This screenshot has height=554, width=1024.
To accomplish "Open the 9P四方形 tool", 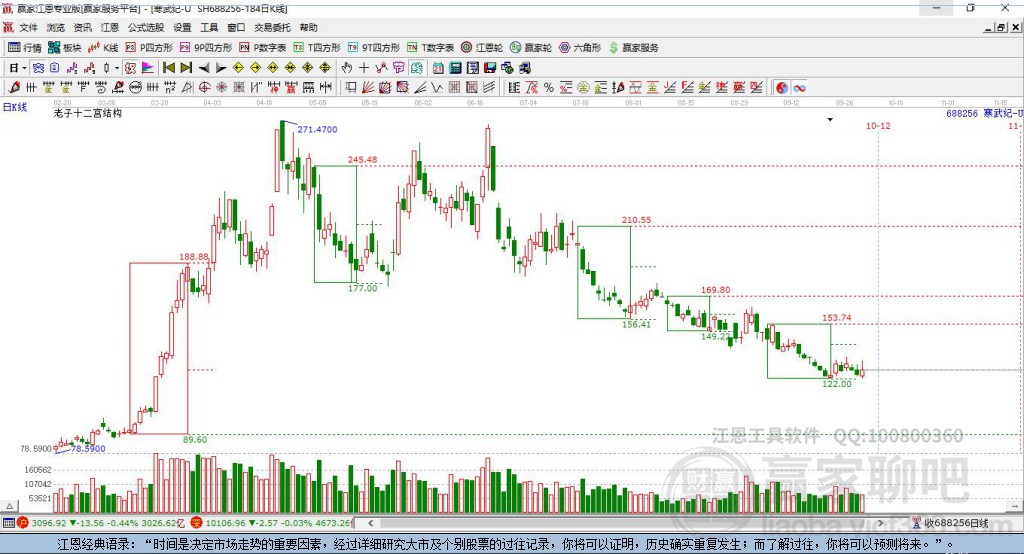I will pyautogui.click(x=206, y=48).
